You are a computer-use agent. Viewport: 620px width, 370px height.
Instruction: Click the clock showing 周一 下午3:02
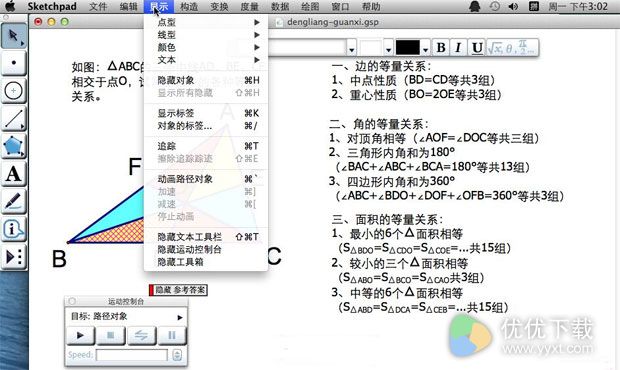click(578, 6)
